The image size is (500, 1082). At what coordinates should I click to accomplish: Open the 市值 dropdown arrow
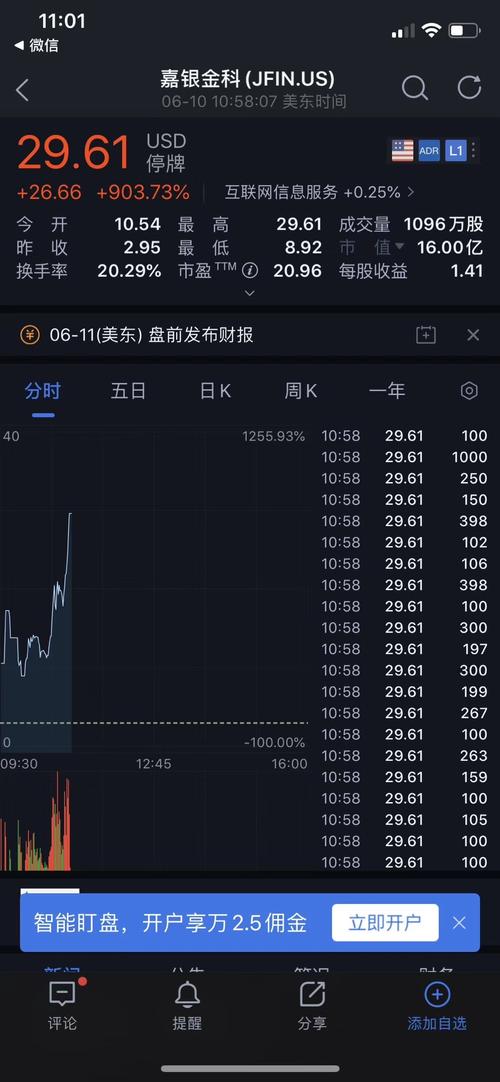[399, 246]
